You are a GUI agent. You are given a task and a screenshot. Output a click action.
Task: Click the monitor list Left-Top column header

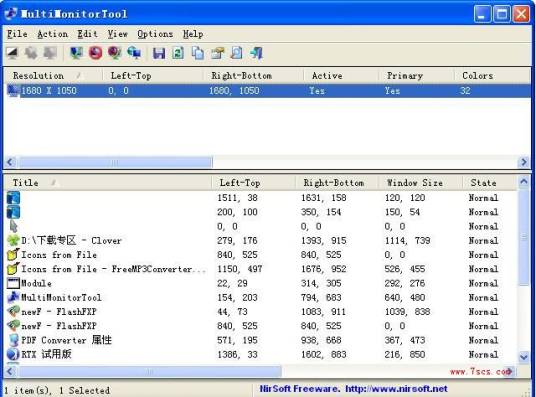(153, 76)
